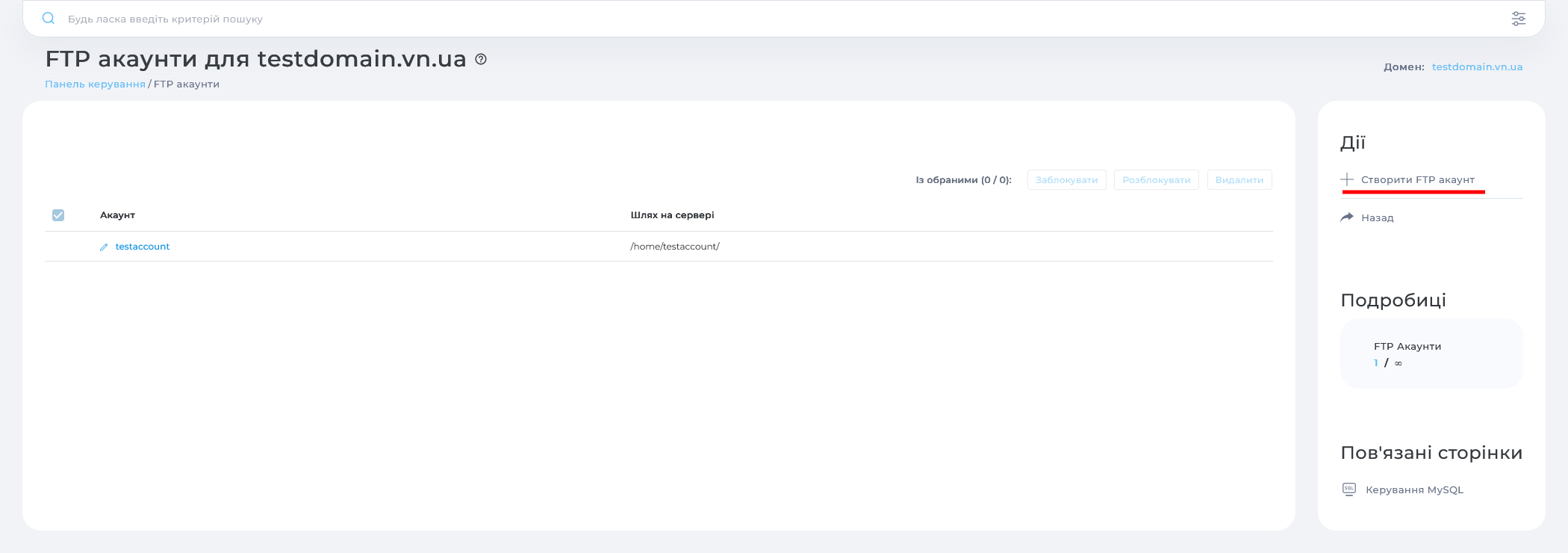This screenshot has width=1568, height=553.
Task: Click the Назад arrow icon
Action: pos(1347,217)
